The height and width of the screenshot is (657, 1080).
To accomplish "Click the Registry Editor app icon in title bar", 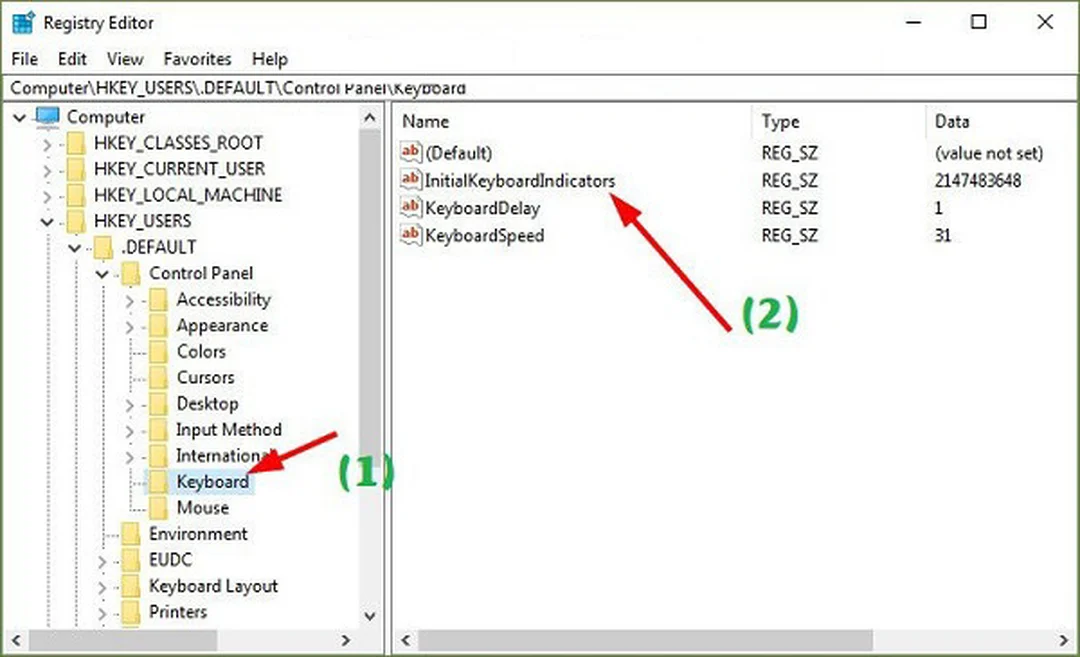I will tap(23, 23).
